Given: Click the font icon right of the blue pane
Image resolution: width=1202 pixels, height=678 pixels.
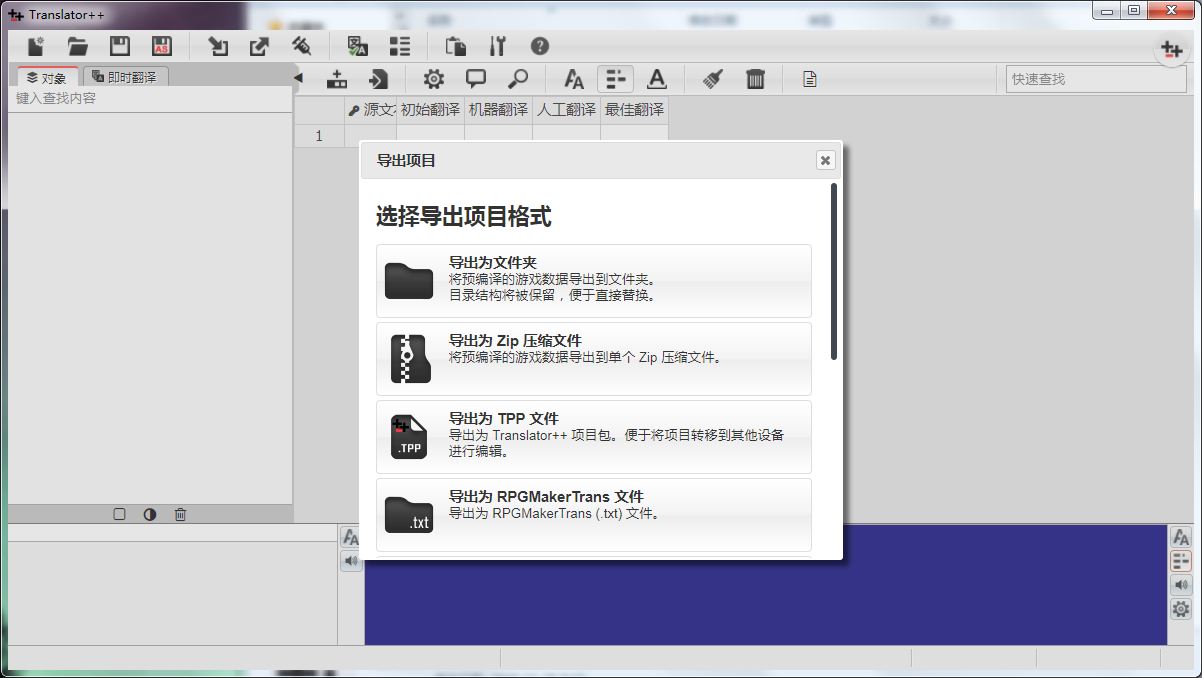Looking at the screenshot, I should point(1181,537).
